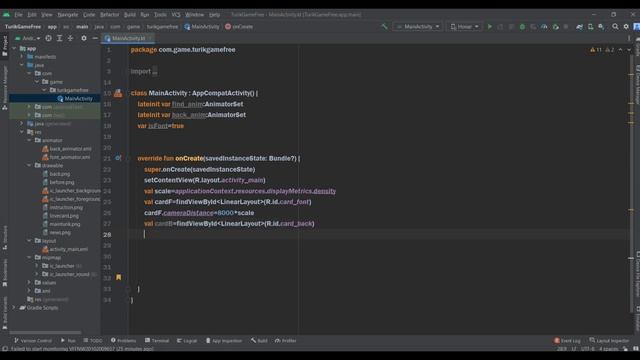Click the override gutter icon at onCreate line
Image resolution: width=640 pixels, height=360 pixels.
[x=118, y=158]
